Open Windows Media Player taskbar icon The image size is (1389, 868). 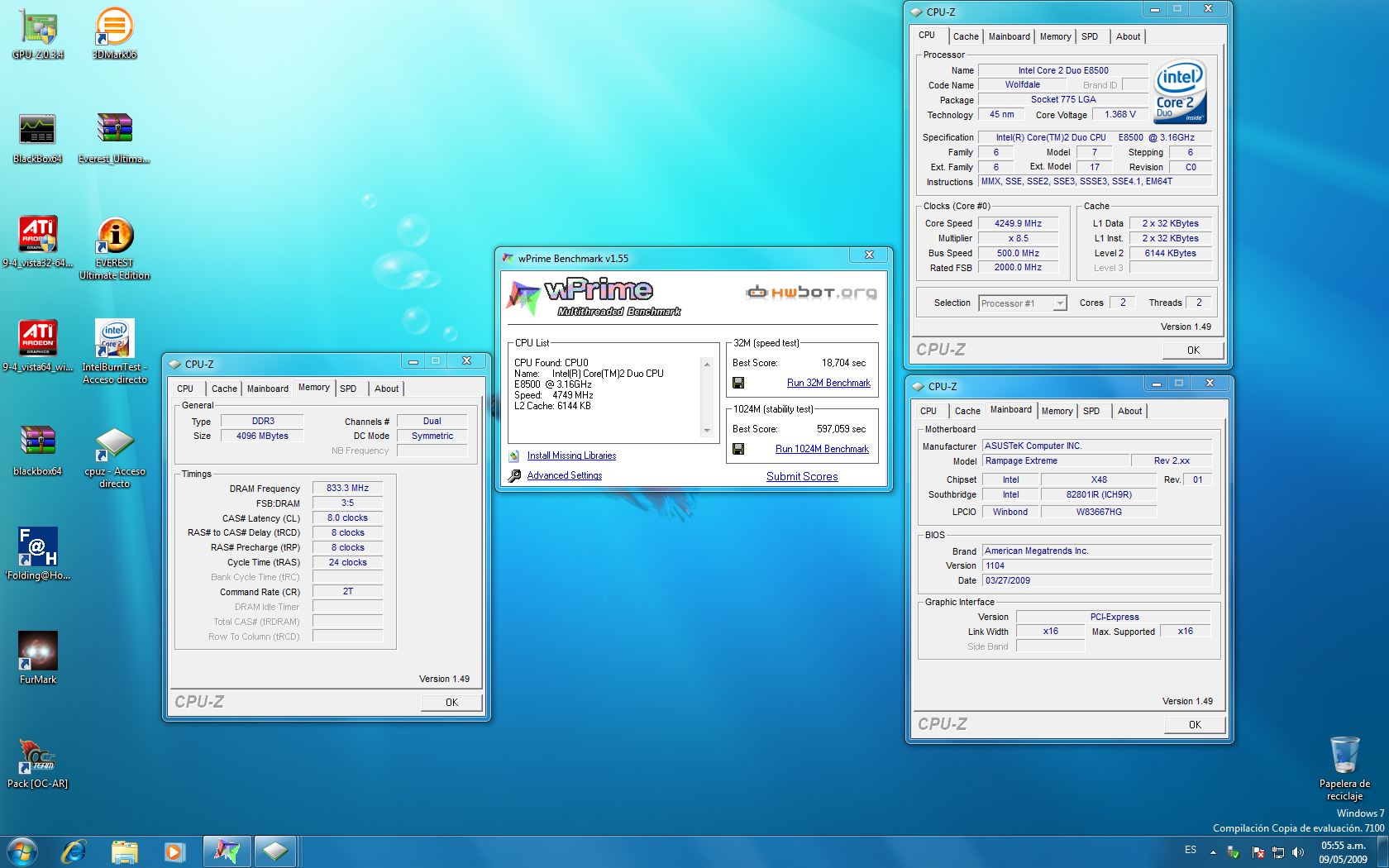[x=174, y=851]
